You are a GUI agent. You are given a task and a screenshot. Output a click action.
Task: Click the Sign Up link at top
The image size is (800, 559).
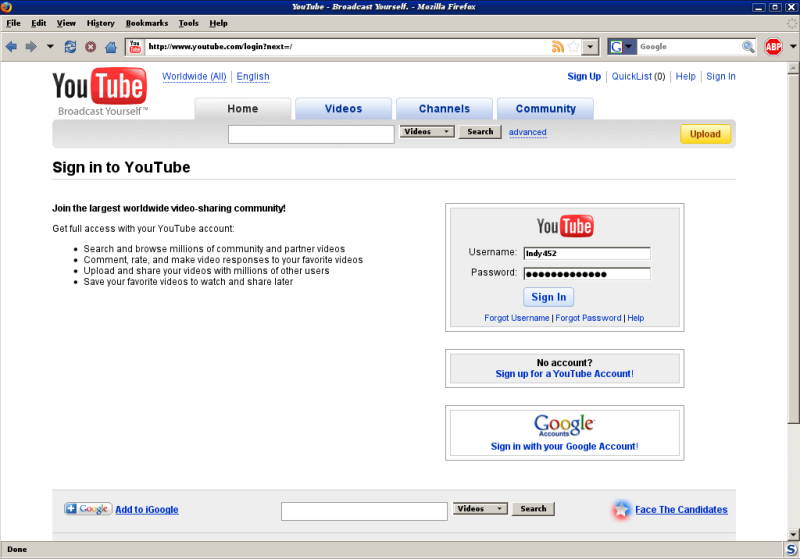(x=584, y=77)
